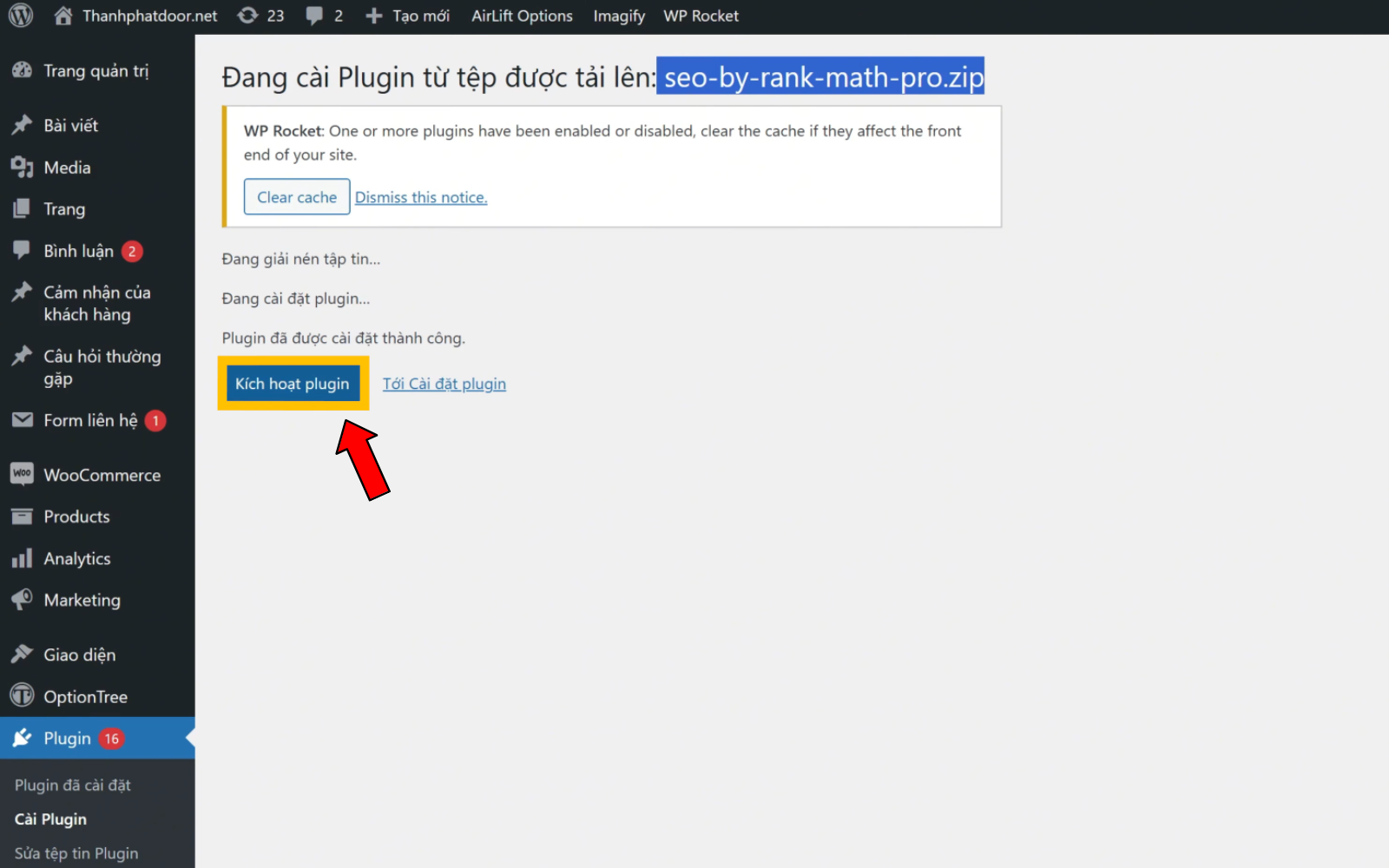Click the Trang pages icon
The width and height of the screenshot is (1389, 868).
click(22, 208)
